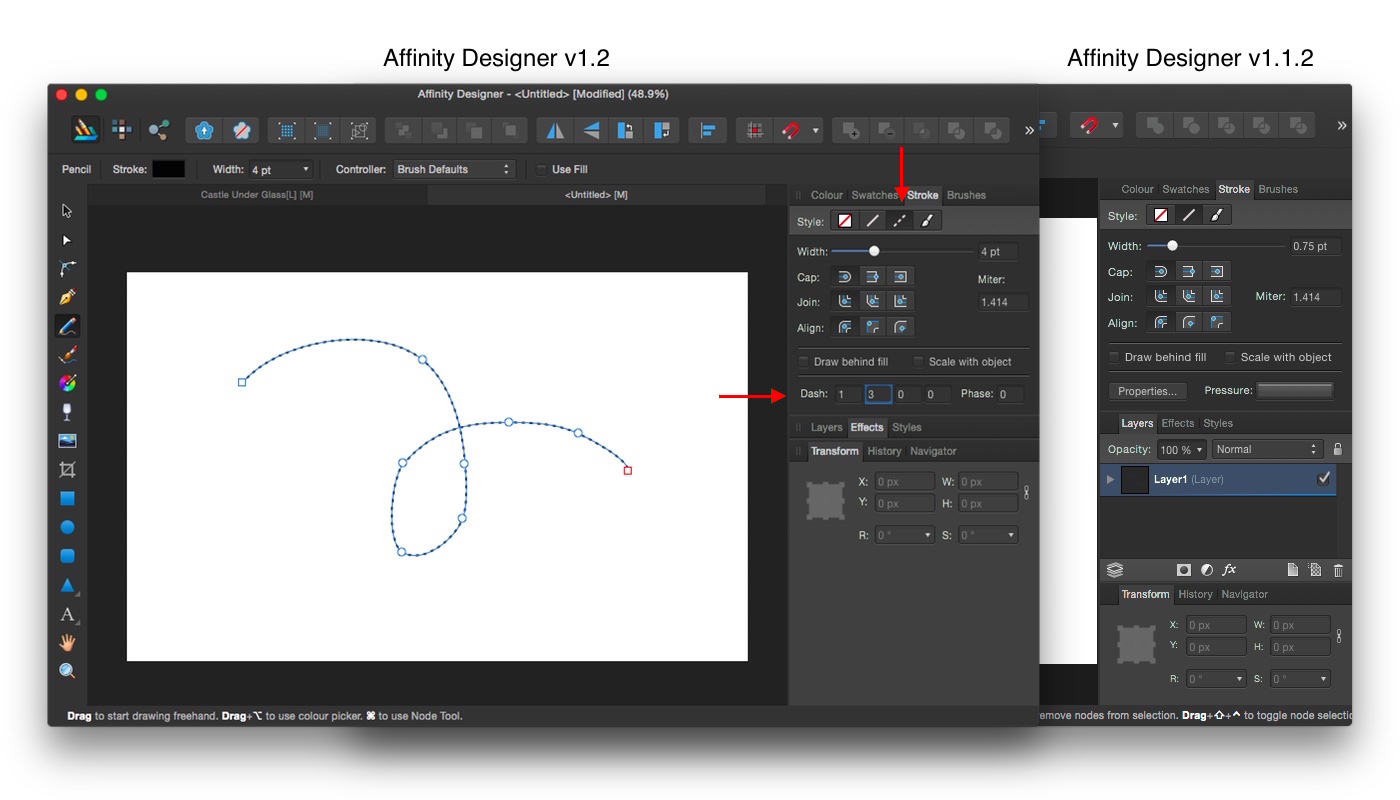The height and width of the screenshot is (800, 1400).
Task: Click the Pressure curve button in v1.1.2
Action: (1295, 390)
